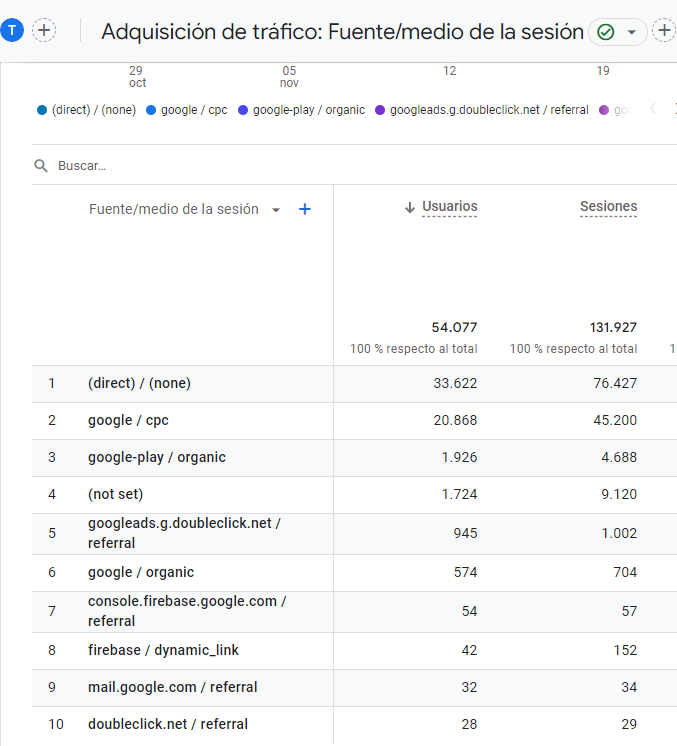The width and height of the screenshot is (677, 746).
Task: Add a comparison with the plus icon beside the T badge
Action: click(44, 30)
